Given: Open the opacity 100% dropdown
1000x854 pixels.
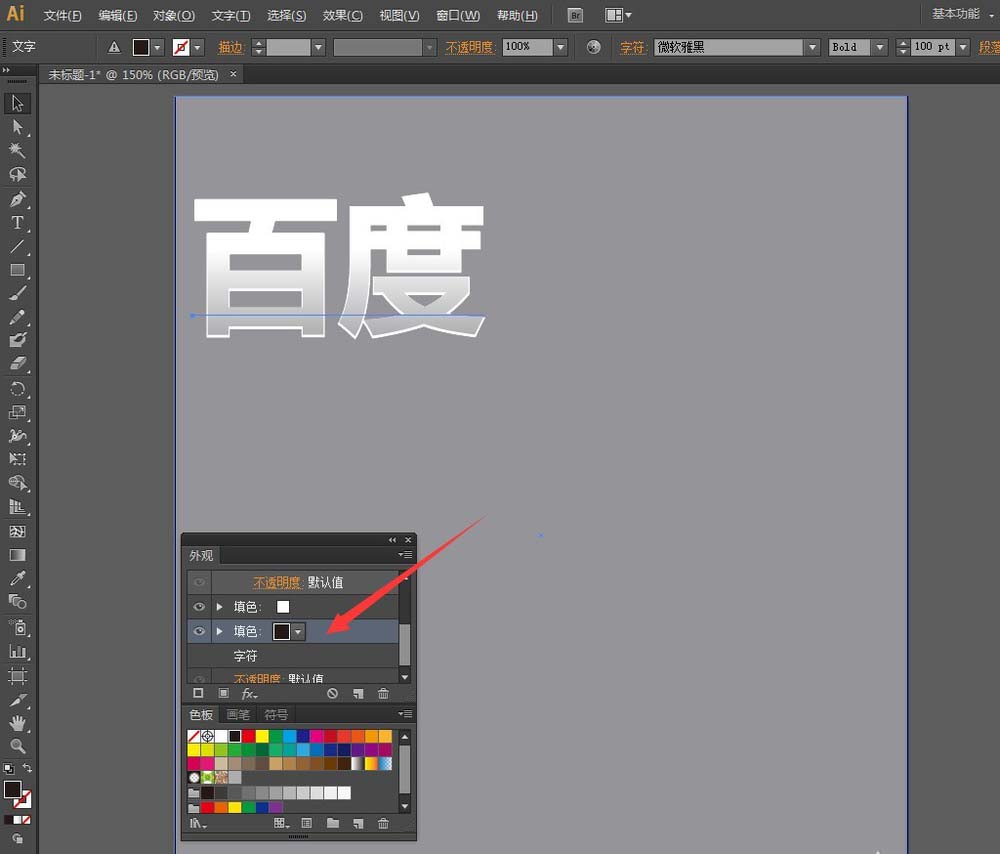Looking at the screenshot, I should tap(561, 47).
